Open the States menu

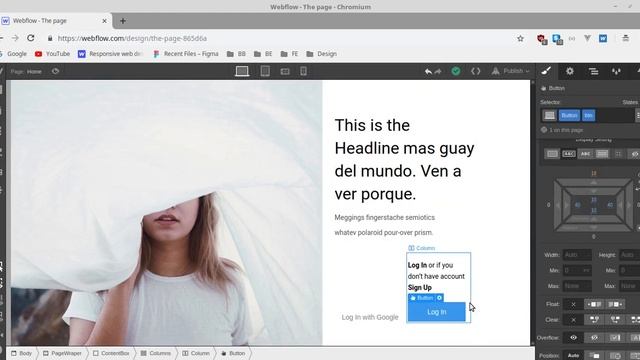[631, 102]
